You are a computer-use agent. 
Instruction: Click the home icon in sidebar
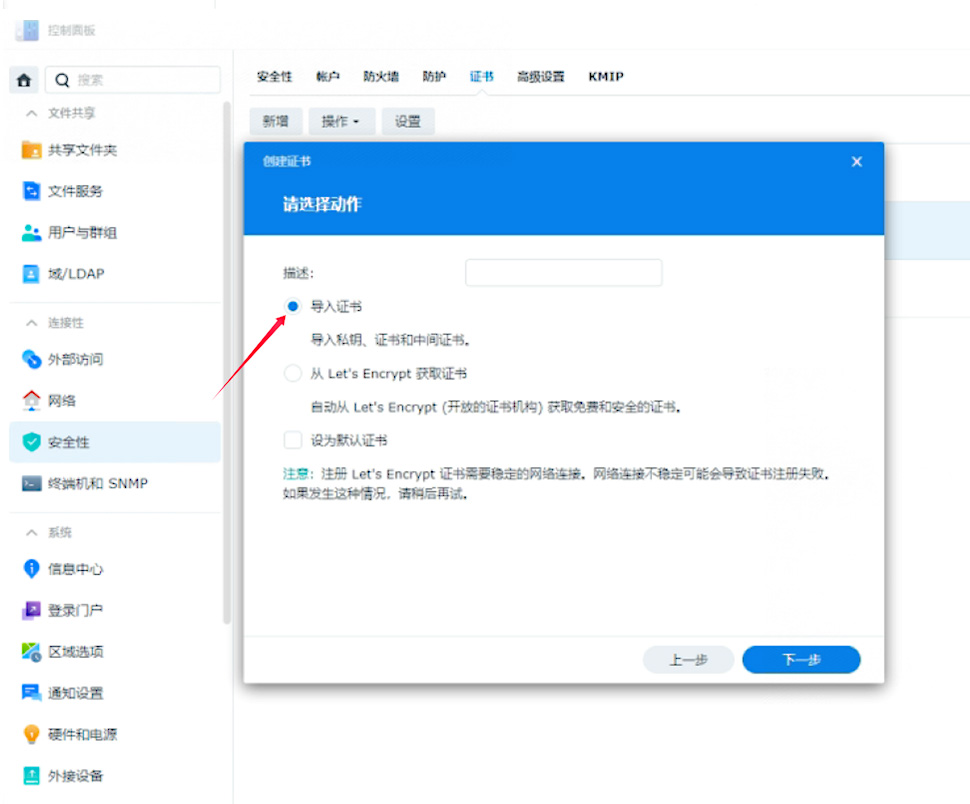pos(25,80)
